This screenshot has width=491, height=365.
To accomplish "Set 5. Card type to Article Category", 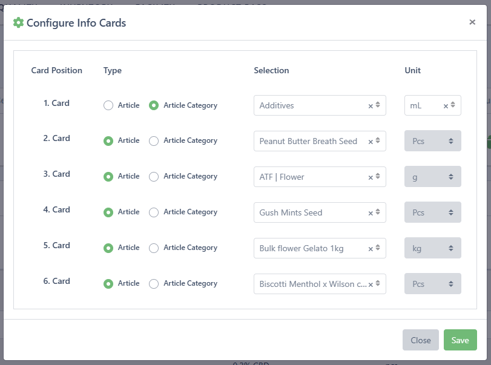I will coord(154,248).
